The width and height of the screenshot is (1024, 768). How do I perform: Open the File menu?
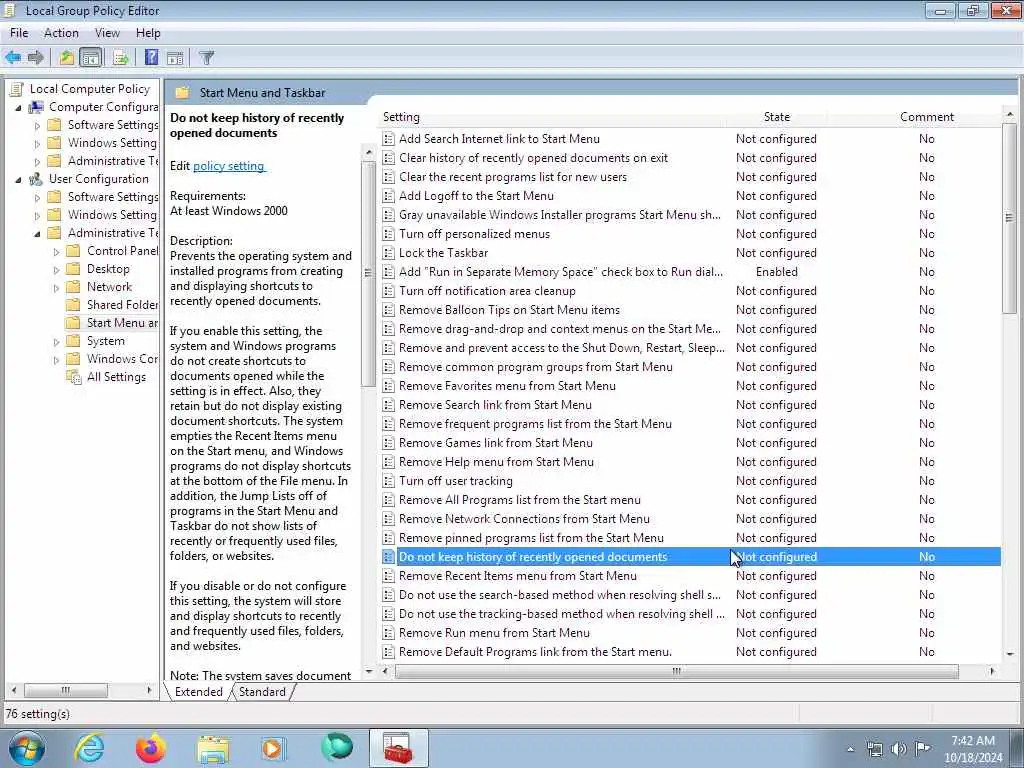tap(19, 33)
